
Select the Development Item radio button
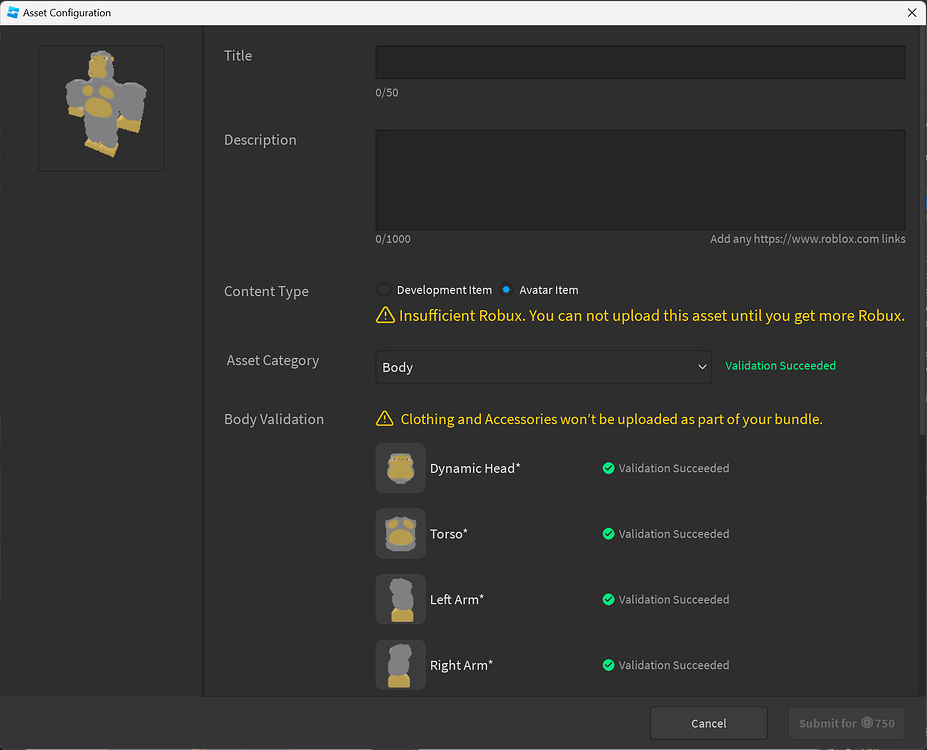click(383, 289)
